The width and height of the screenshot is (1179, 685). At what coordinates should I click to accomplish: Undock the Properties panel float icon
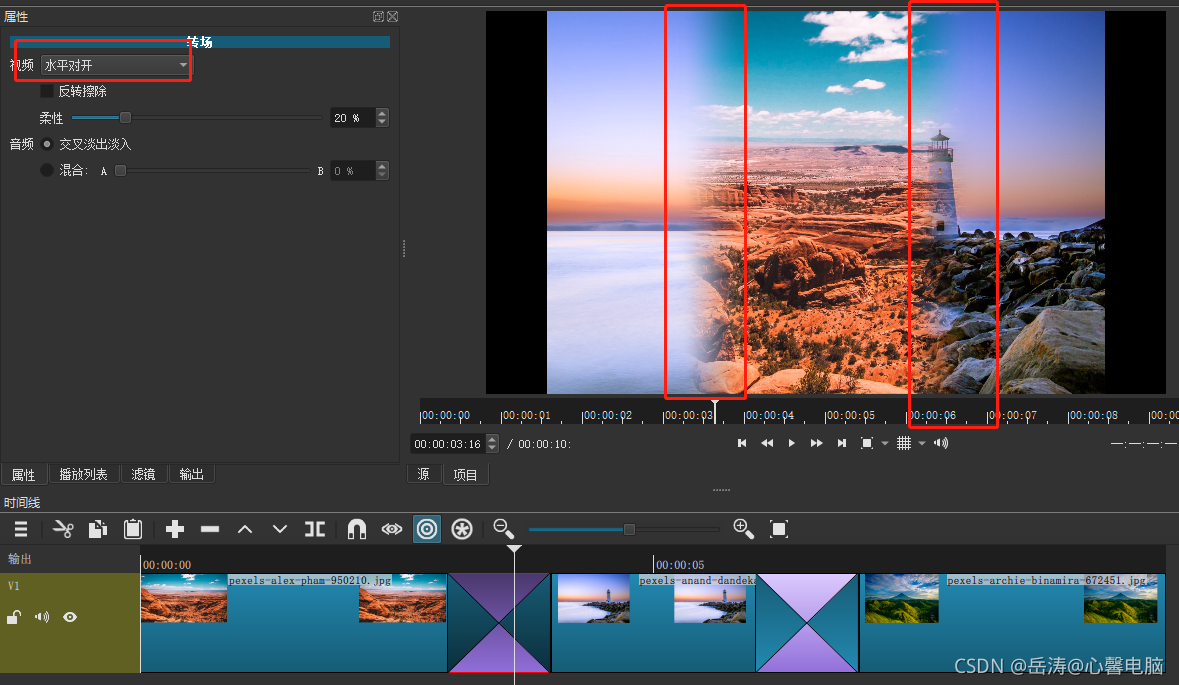tap(378, 17)
